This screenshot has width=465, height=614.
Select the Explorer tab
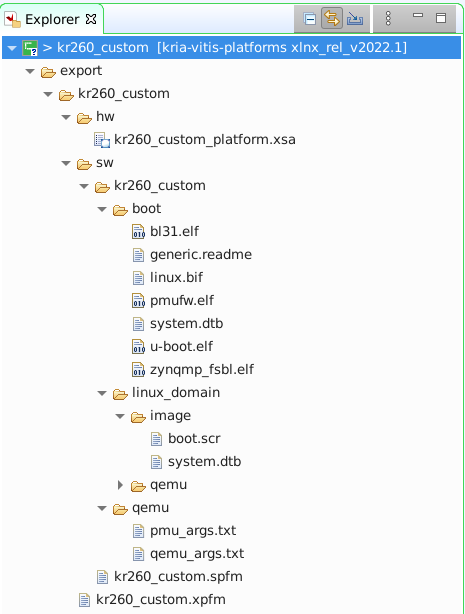52,19
